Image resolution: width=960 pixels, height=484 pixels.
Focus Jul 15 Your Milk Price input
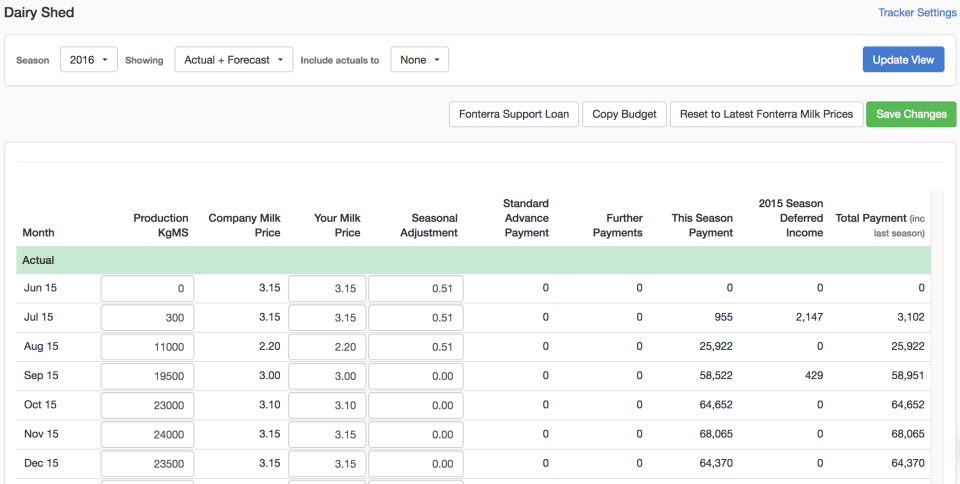click(x=327, y=318)
